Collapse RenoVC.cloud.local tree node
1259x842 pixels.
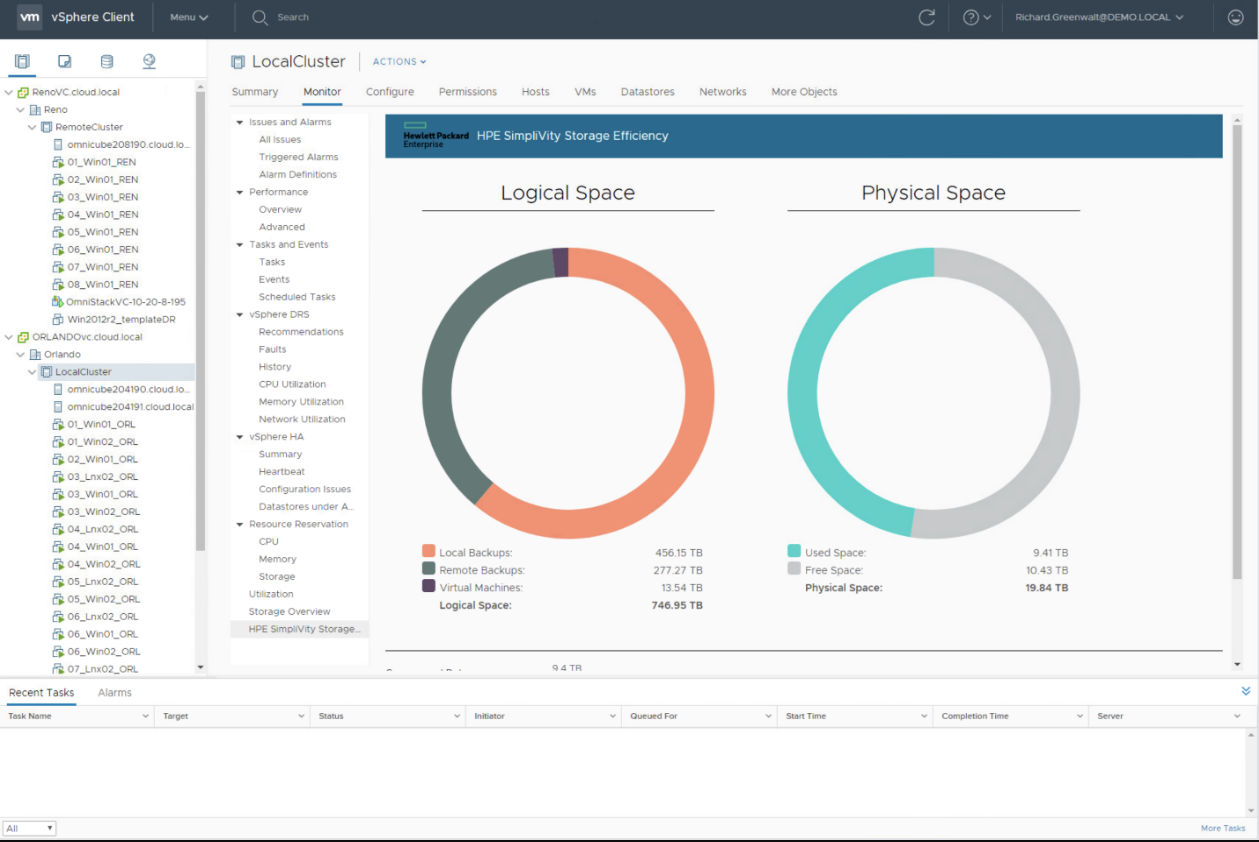click(x=9, y=92)
